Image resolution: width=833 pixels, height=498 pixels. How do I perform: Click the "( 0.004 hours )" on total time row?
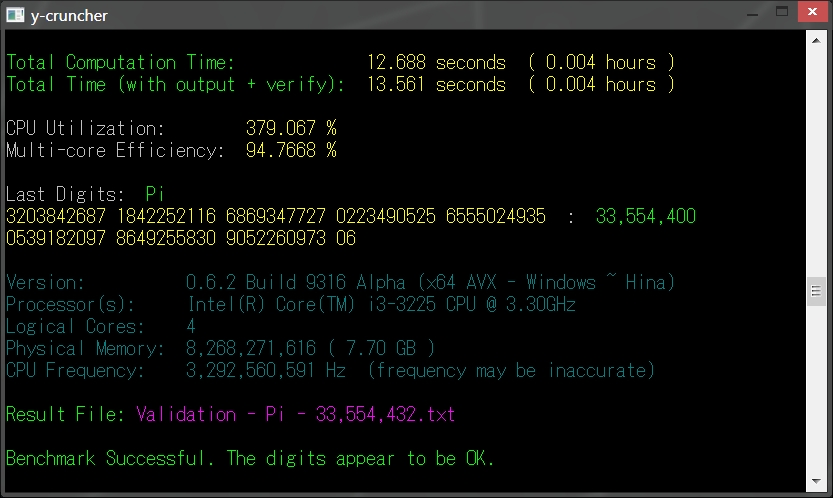coord(601,85)
